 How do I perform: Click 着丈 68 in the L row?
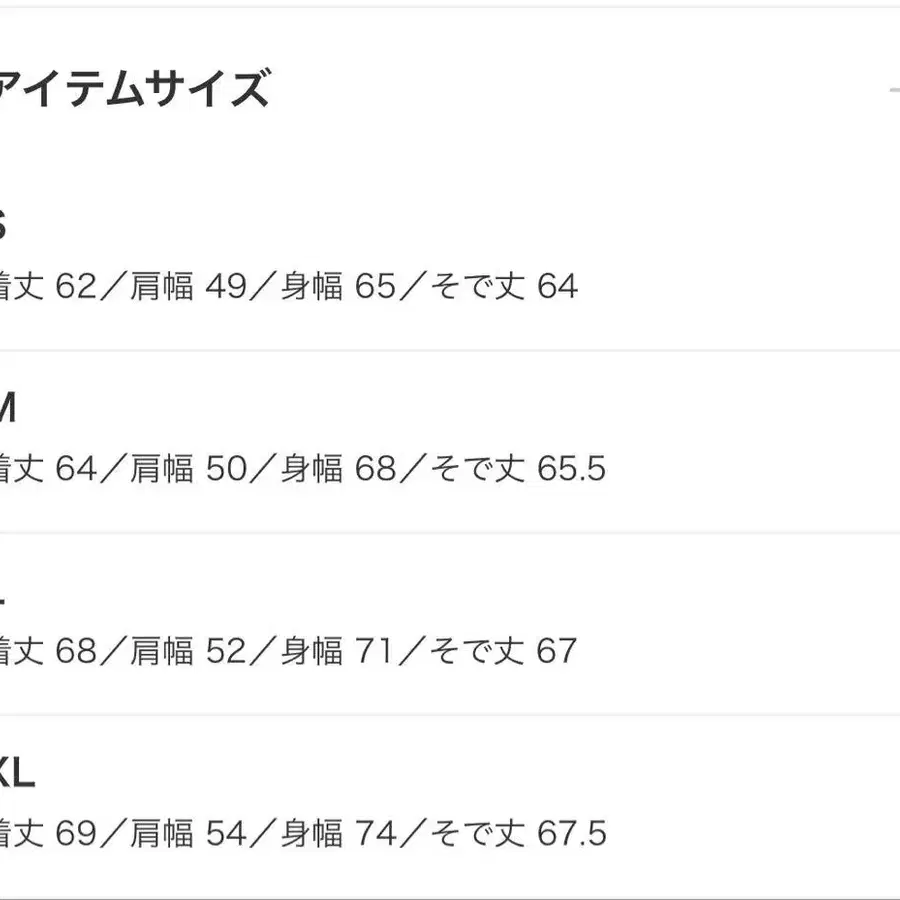(47, 652)
